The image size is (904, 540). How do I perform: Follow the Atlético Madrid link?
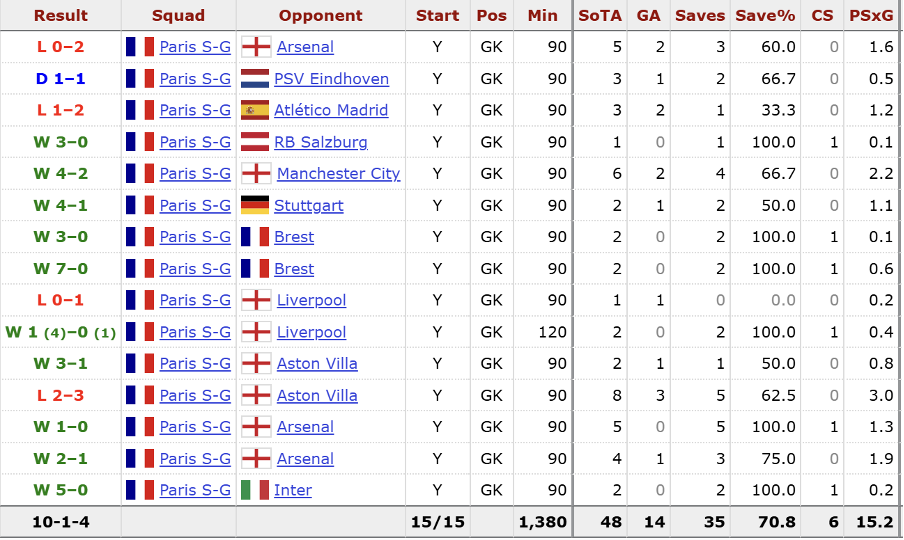click(332, 110)
